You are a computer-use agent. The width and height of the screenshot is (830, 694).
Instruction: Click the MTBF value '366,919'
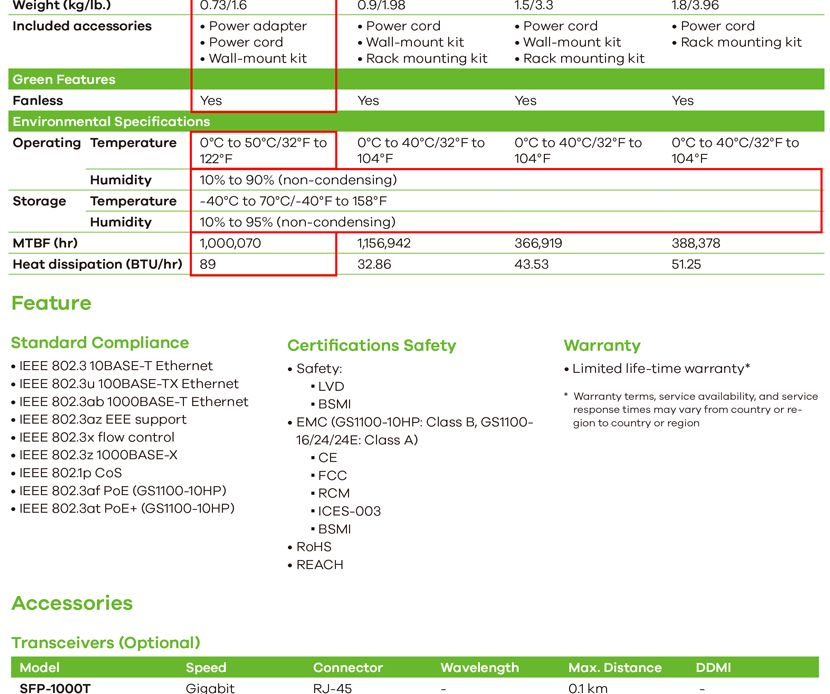tap(538, 244)
